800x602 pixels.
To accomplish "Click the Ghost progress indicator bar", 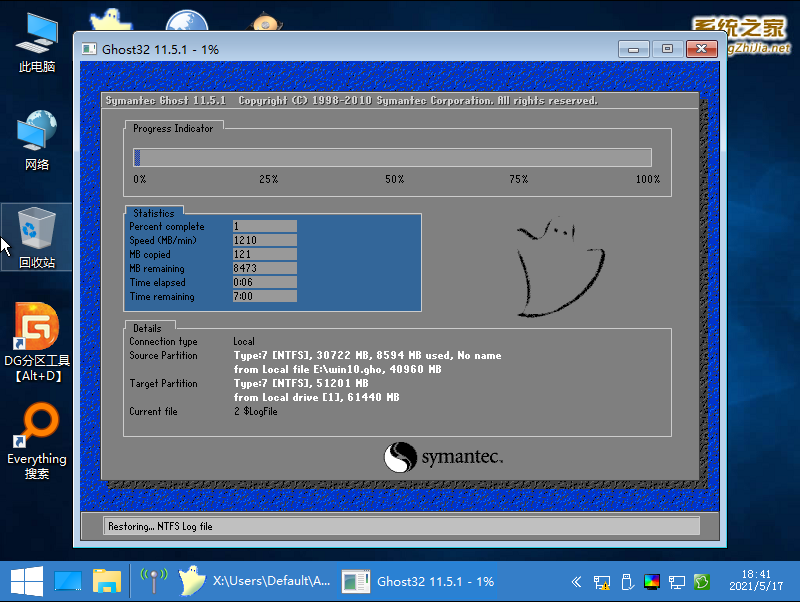I will pyautogui.click(x=393, y=157).
